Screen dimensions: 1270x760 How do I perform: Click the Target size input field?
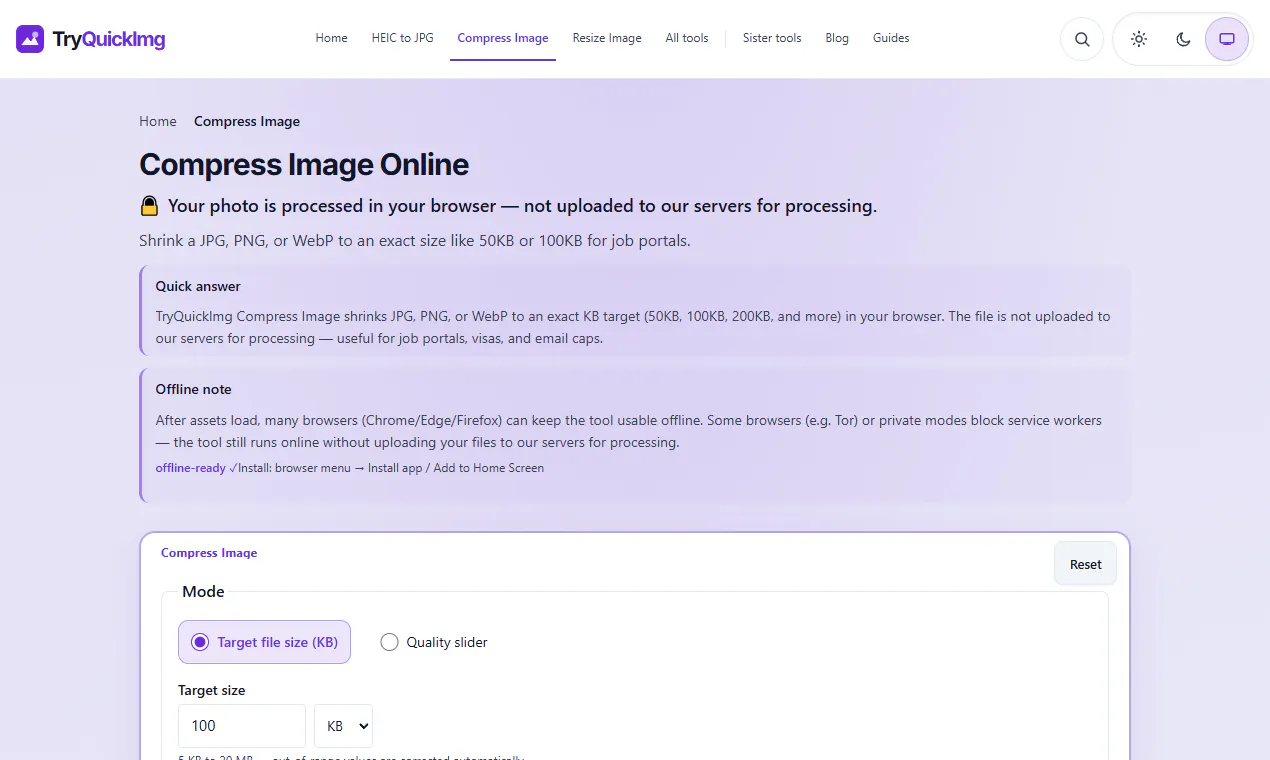(242, 726)
